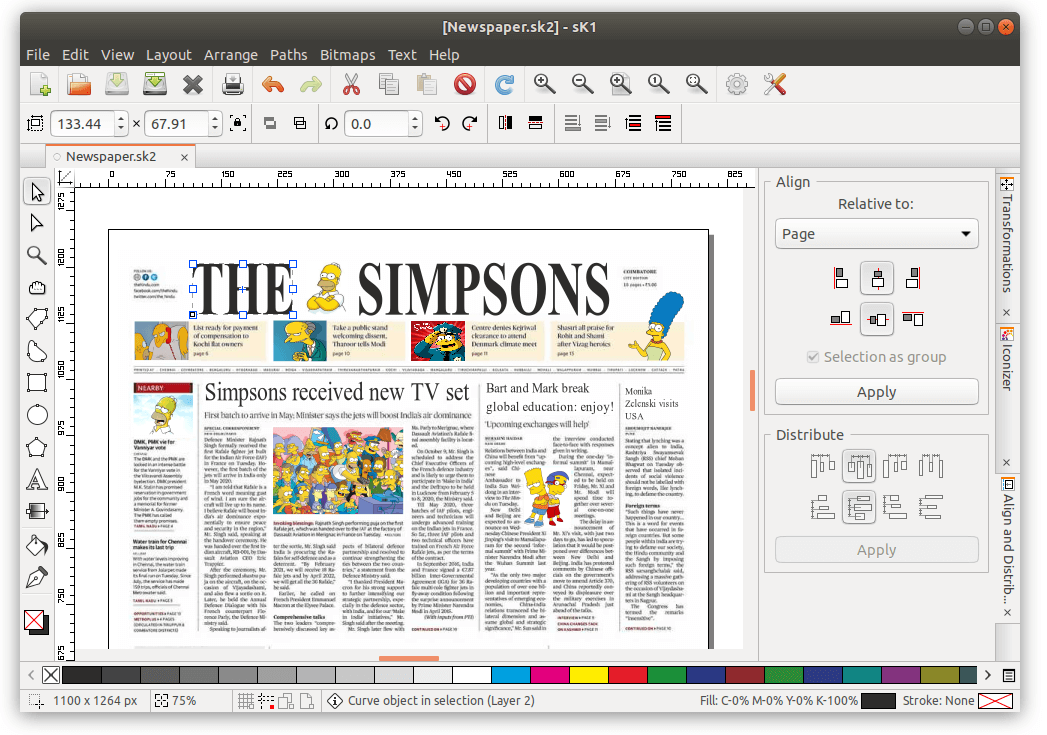Select the Selection arrow tool
Viewport: 1047px width, 735px height.
click(x=37, y=192)
